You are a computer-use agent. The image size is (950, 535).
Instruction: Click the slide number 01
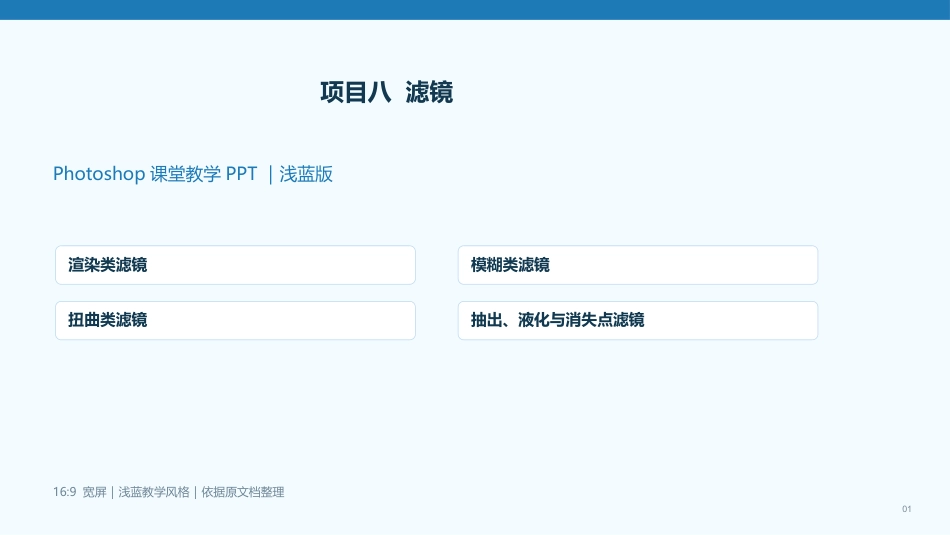click(x=906, y=509)
